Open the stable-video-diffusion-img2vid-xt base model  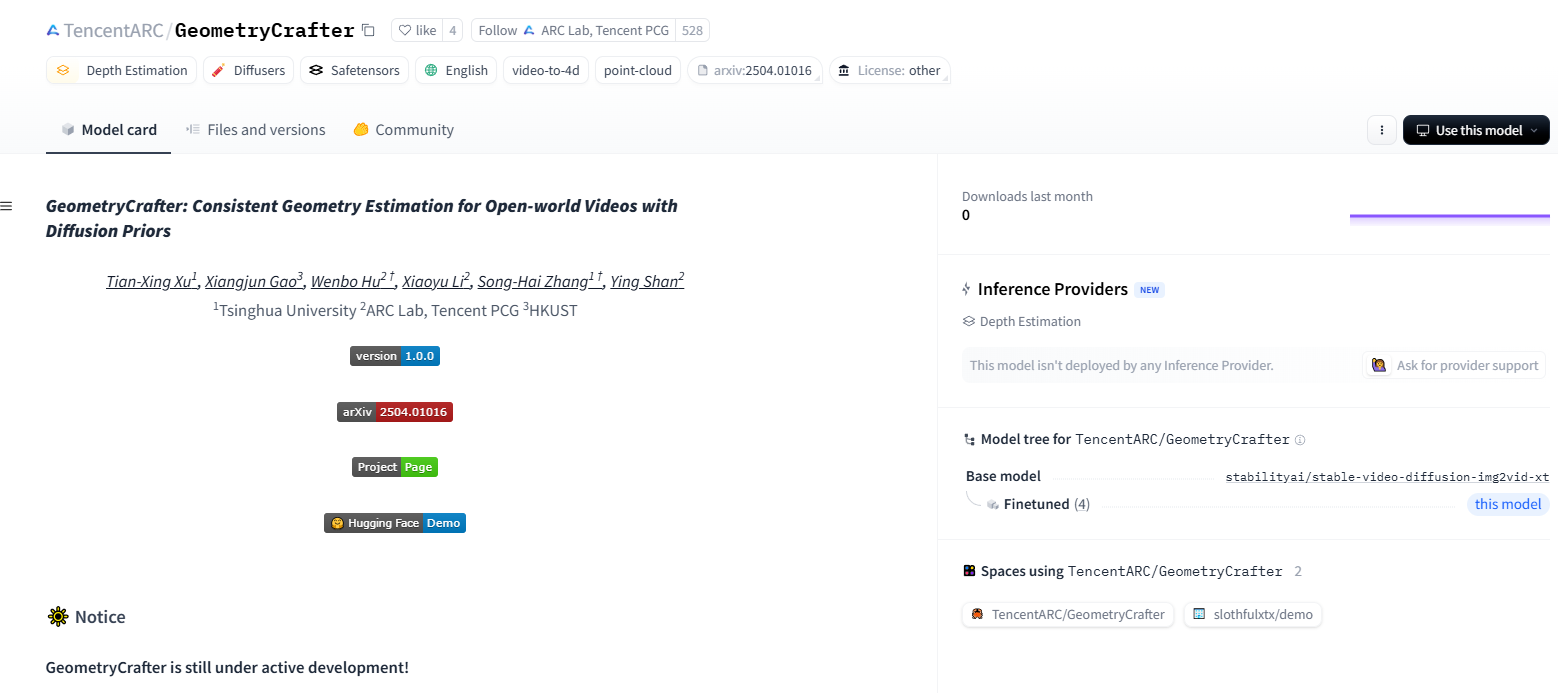tap(1387, 477)
